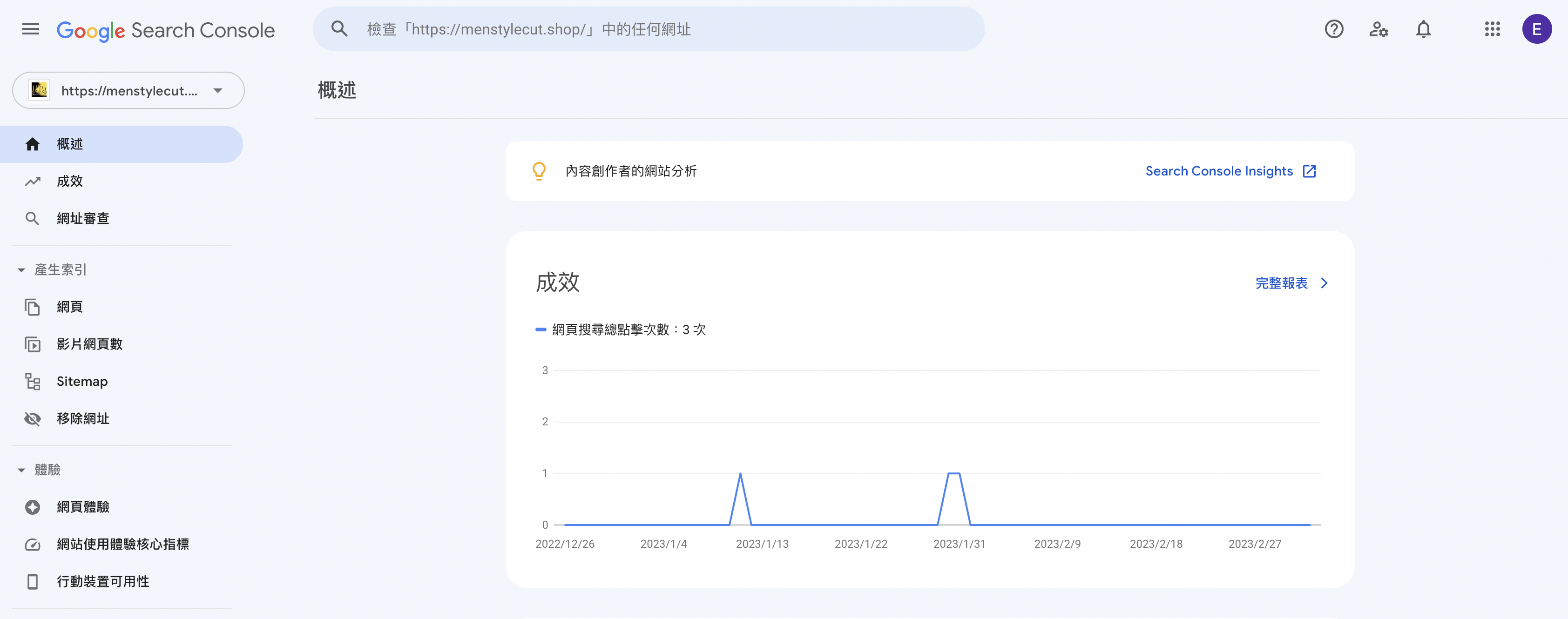
Task: Select the 概述 menu item
Action: coord(121,144)
